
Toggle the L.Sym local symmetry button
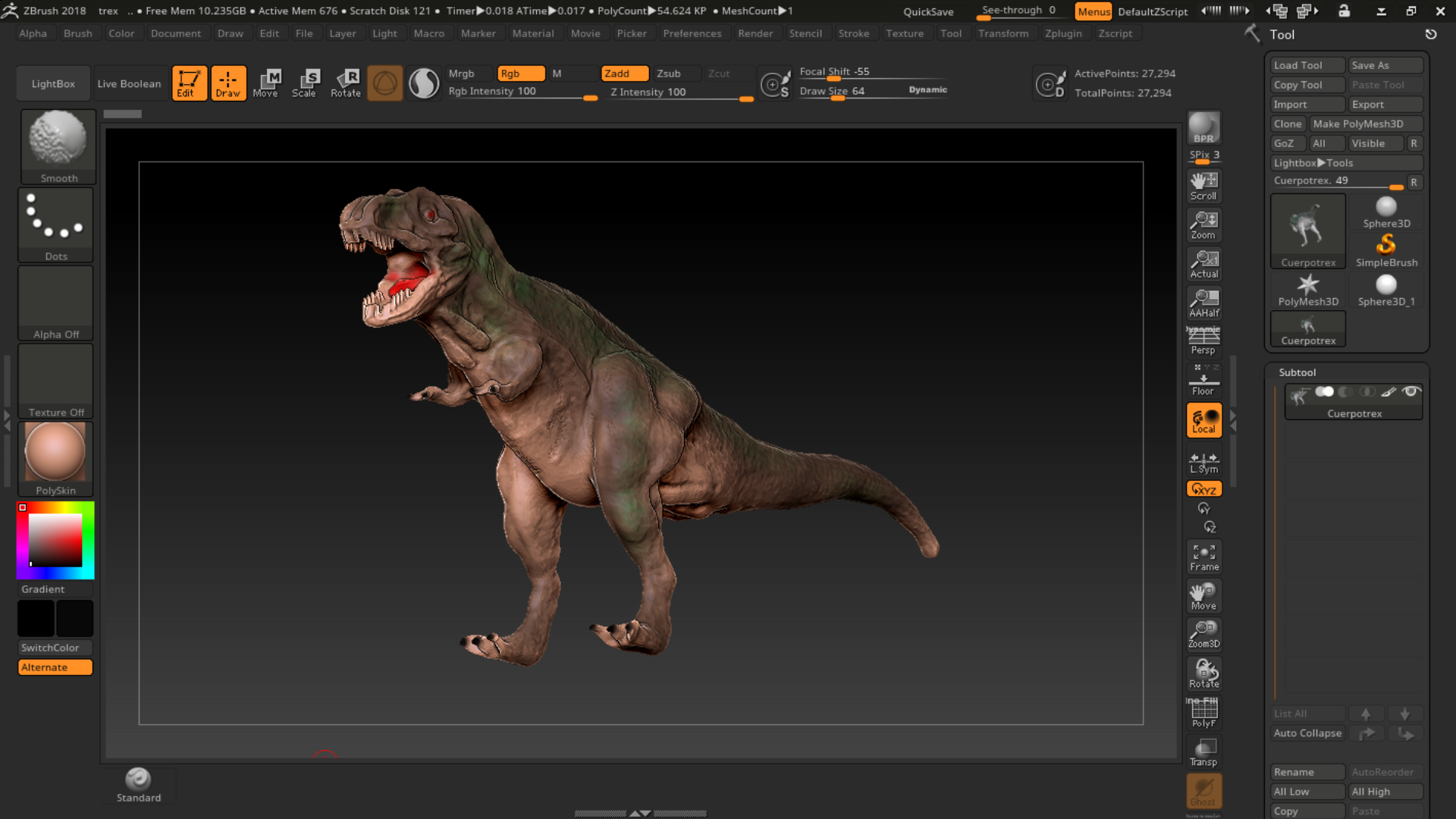click(1204, 462)
